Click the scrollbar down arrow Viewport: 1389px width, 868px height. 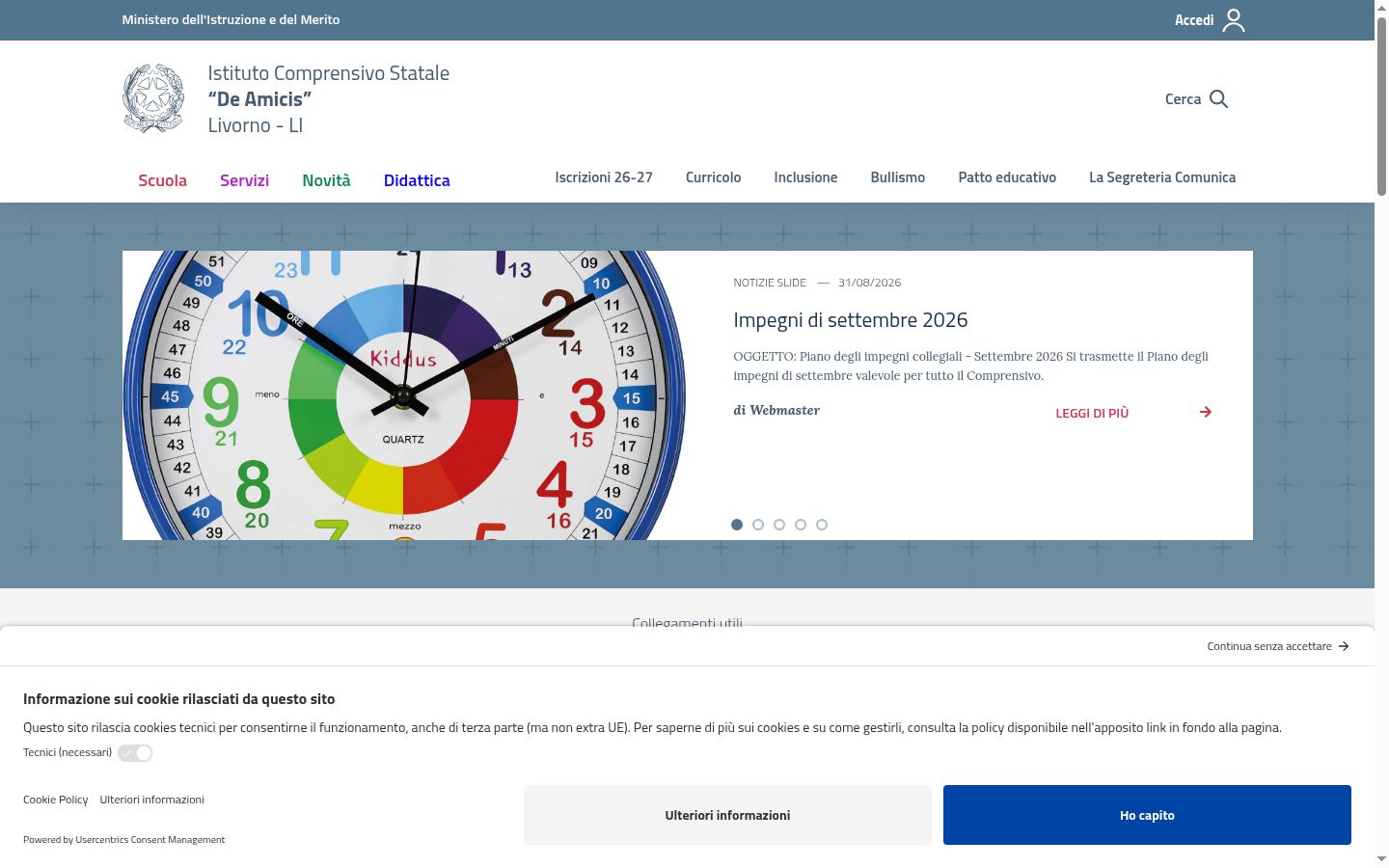[x=1381, y=858]
